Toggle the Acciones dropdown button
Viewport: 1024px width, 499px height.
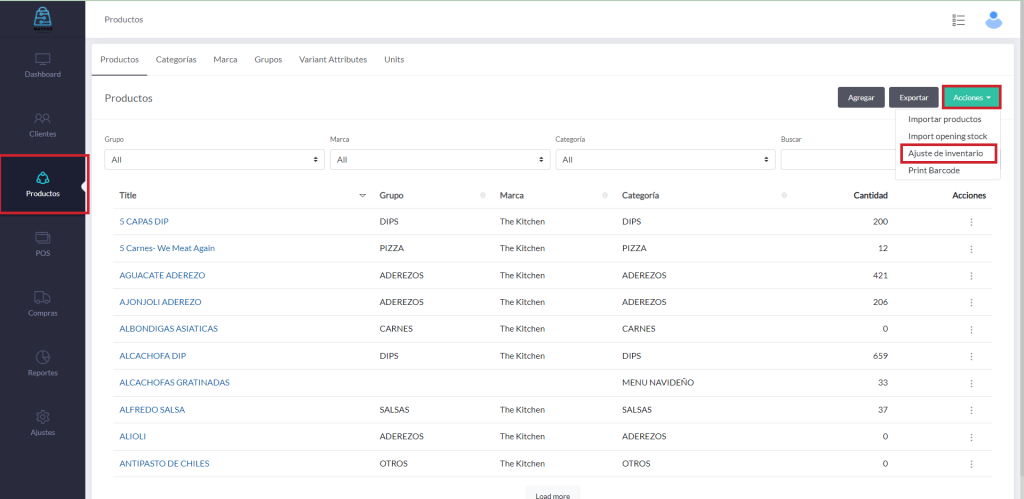971,97
